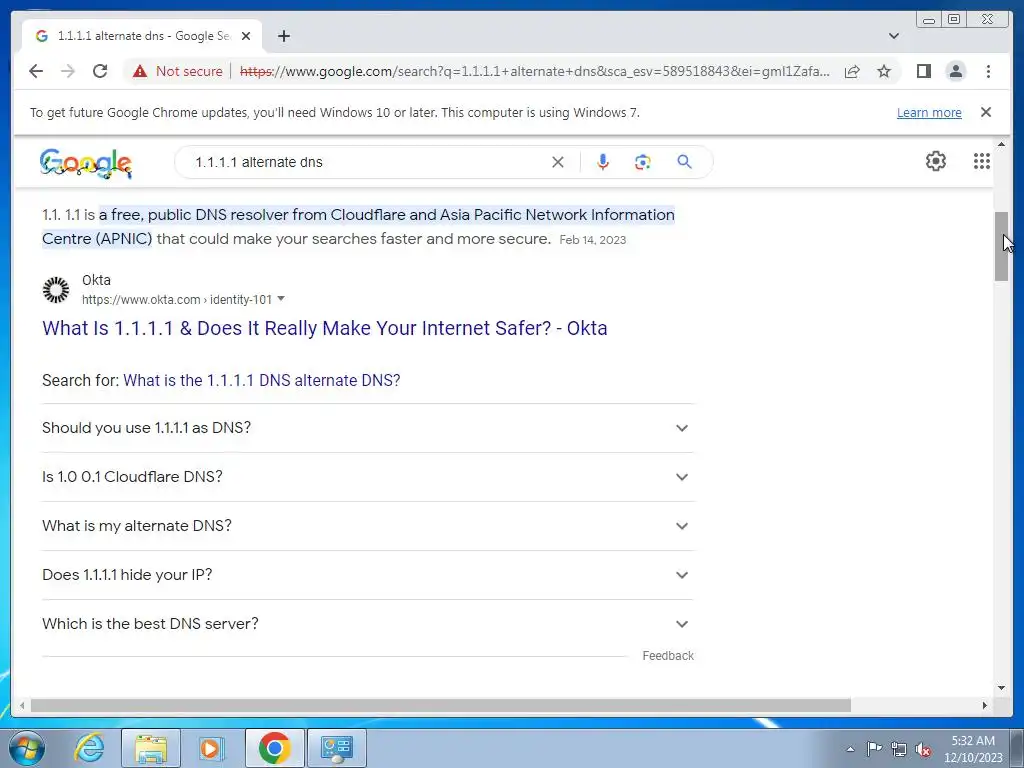Viewport: 1024px width, 768px height.
Task: Expand Should you use 1.1.1.1 as DNS
Action: coord(368,428)
